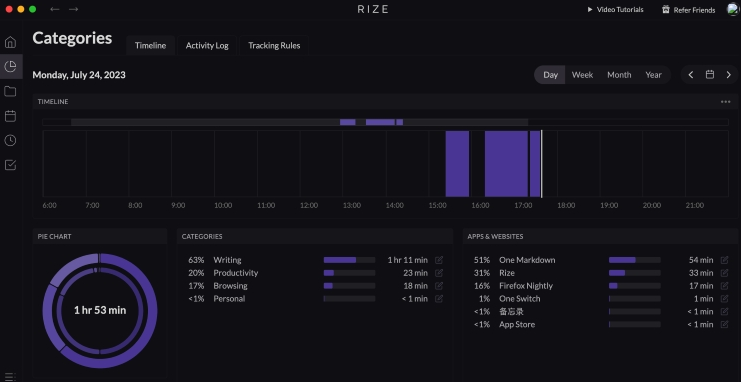741x382 pixels.
Task: Edit the One Markdown app entry
Action: [724, 260]
